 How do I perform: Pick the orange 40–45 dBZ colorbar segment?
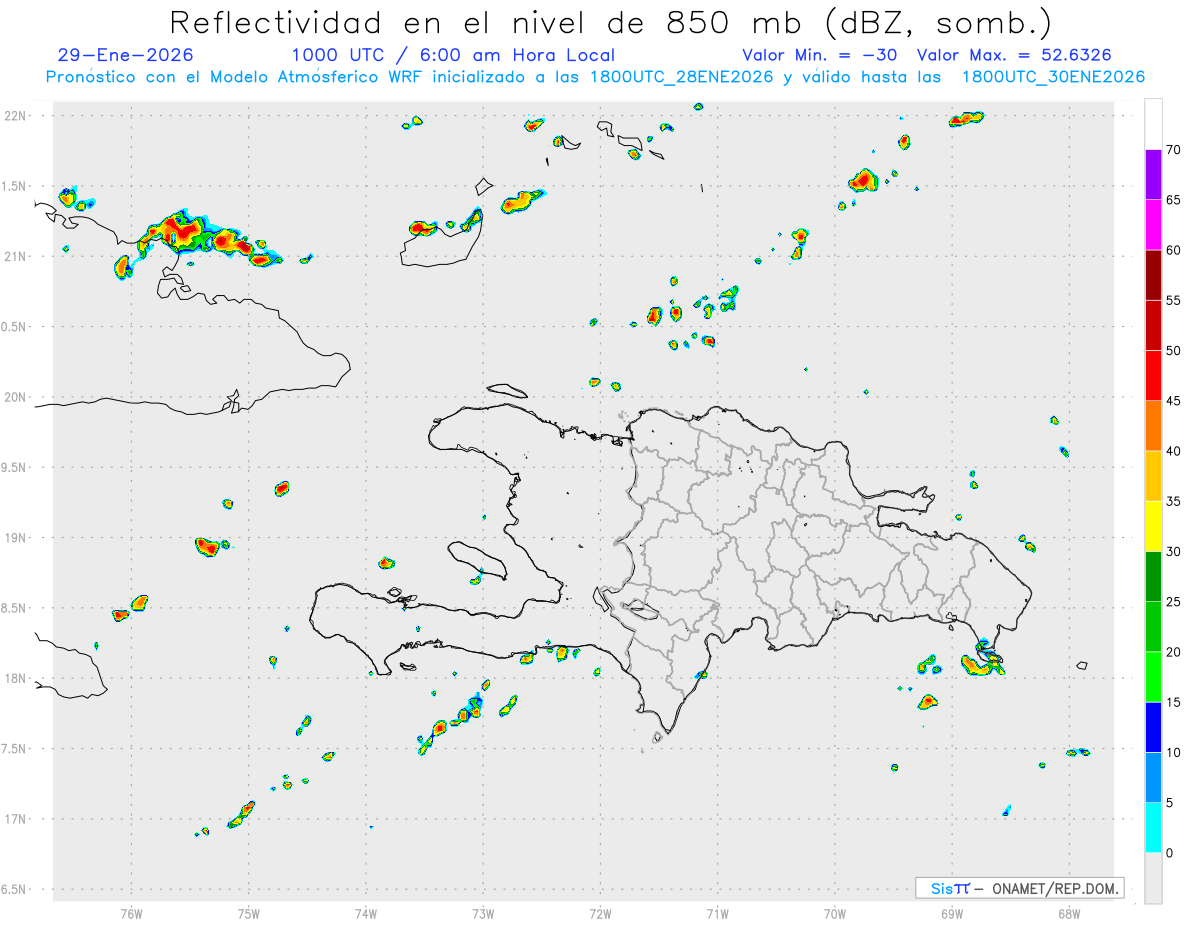point(1153,426)
